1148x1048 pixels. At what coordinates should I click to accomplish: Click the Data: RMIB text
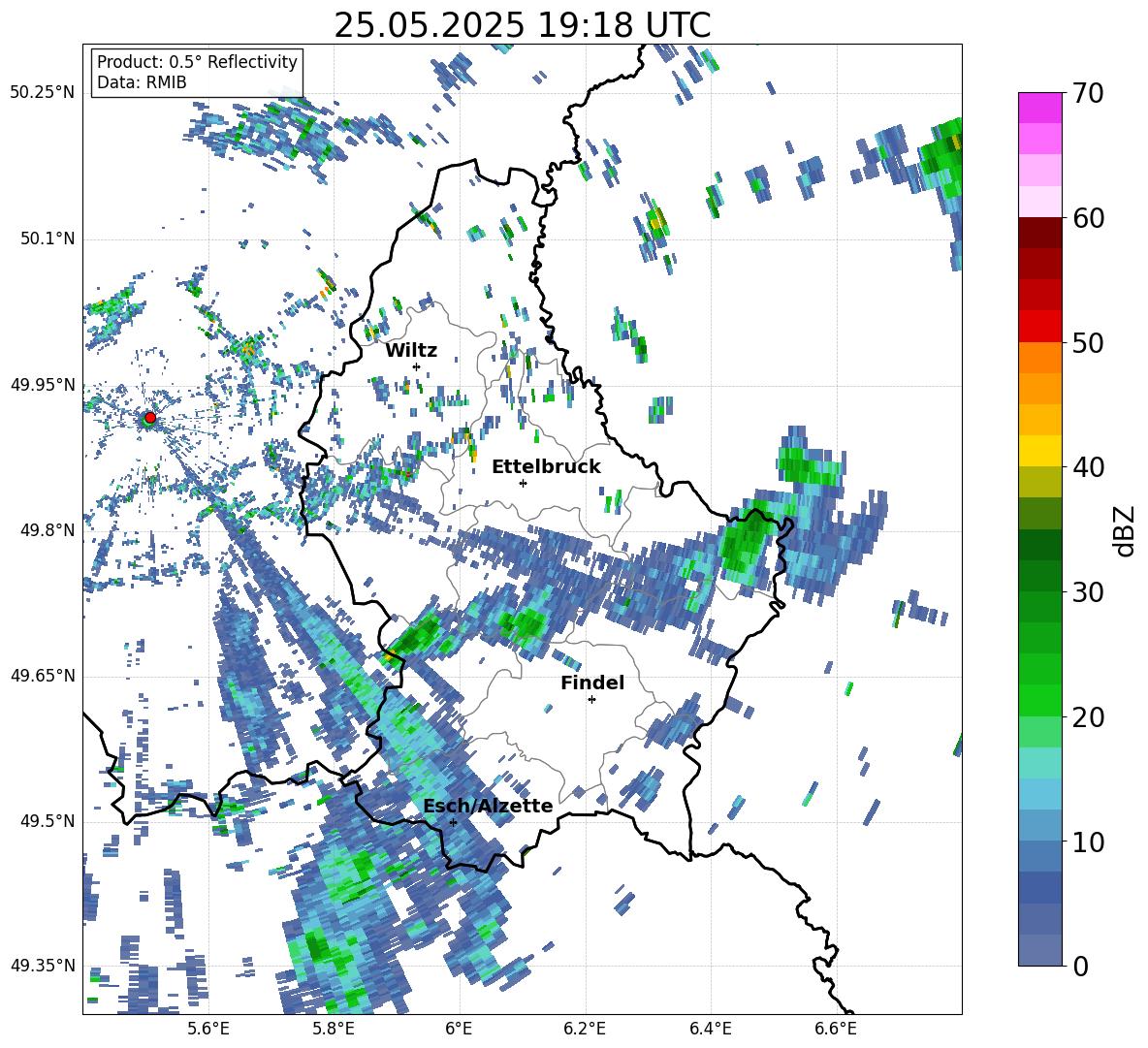click(142, 82)
